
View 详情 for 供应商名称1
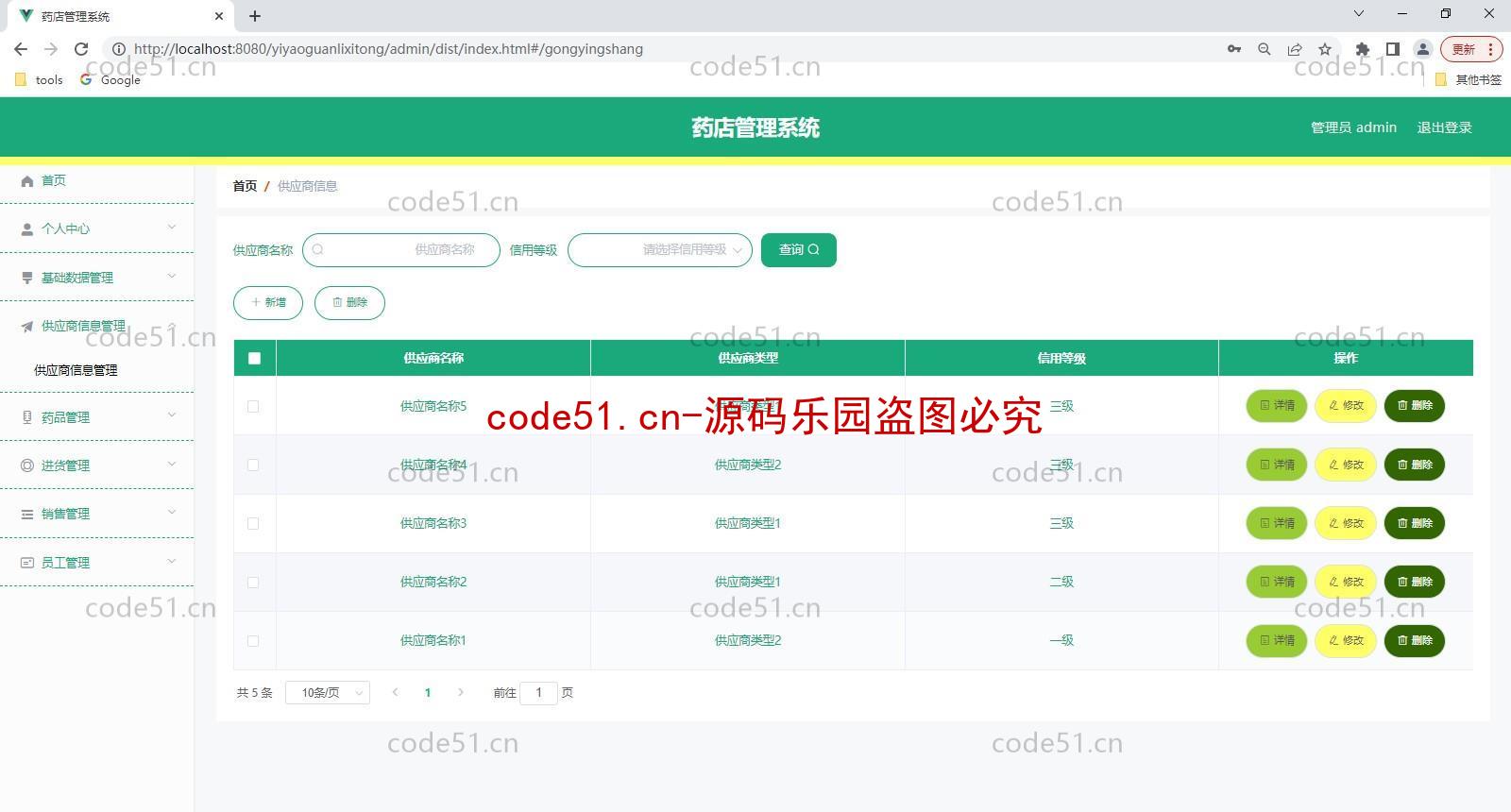(x=1277, y=640)
